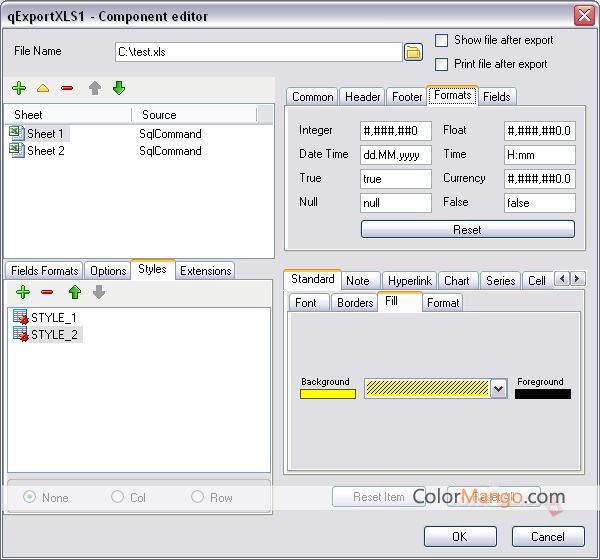Pick the yellow Background color swatch
Screen dimensions: 600x560
(x=328, y=394)
